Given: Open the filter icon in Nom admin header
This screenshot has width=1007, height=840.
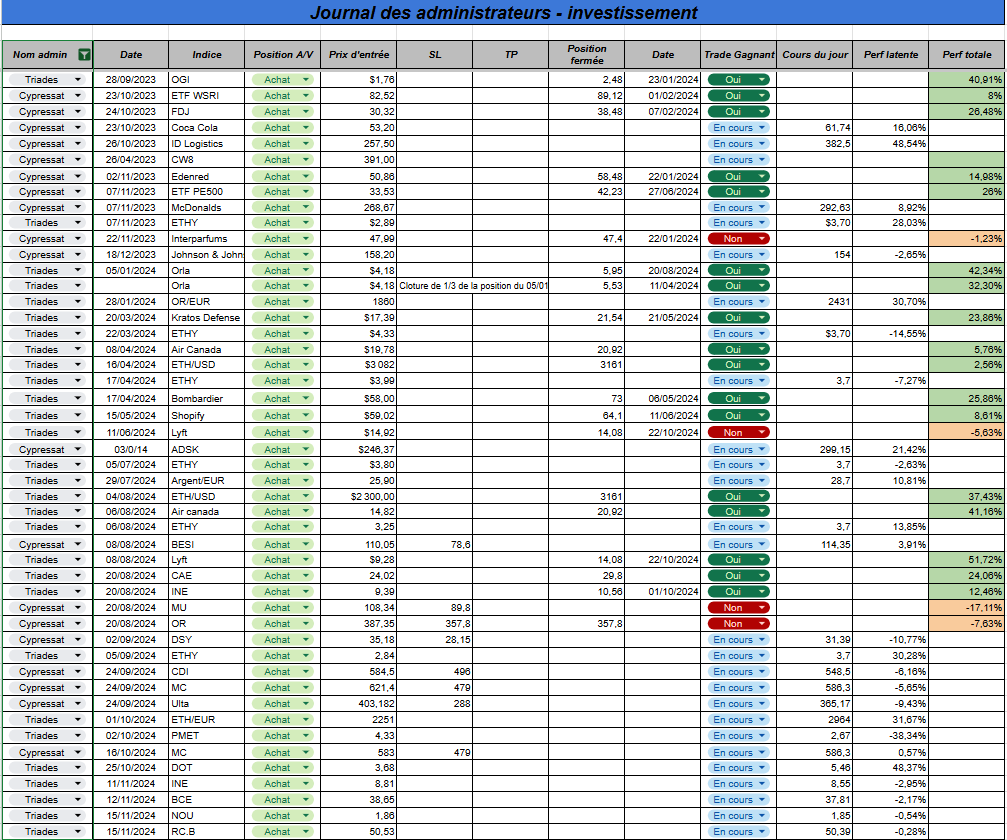Looking at the screenshot, I should [84, 55].
